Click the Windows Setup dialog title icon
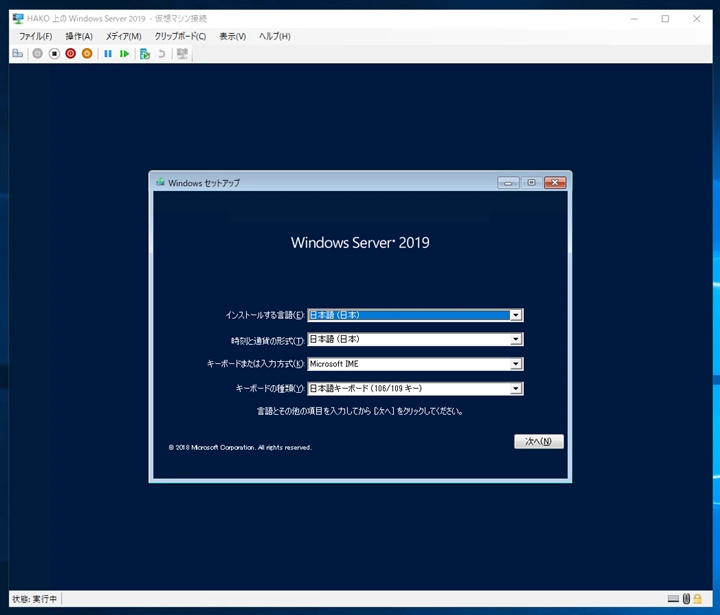The height and width of the screenshot is (615, 720). (x=160, y=182)
